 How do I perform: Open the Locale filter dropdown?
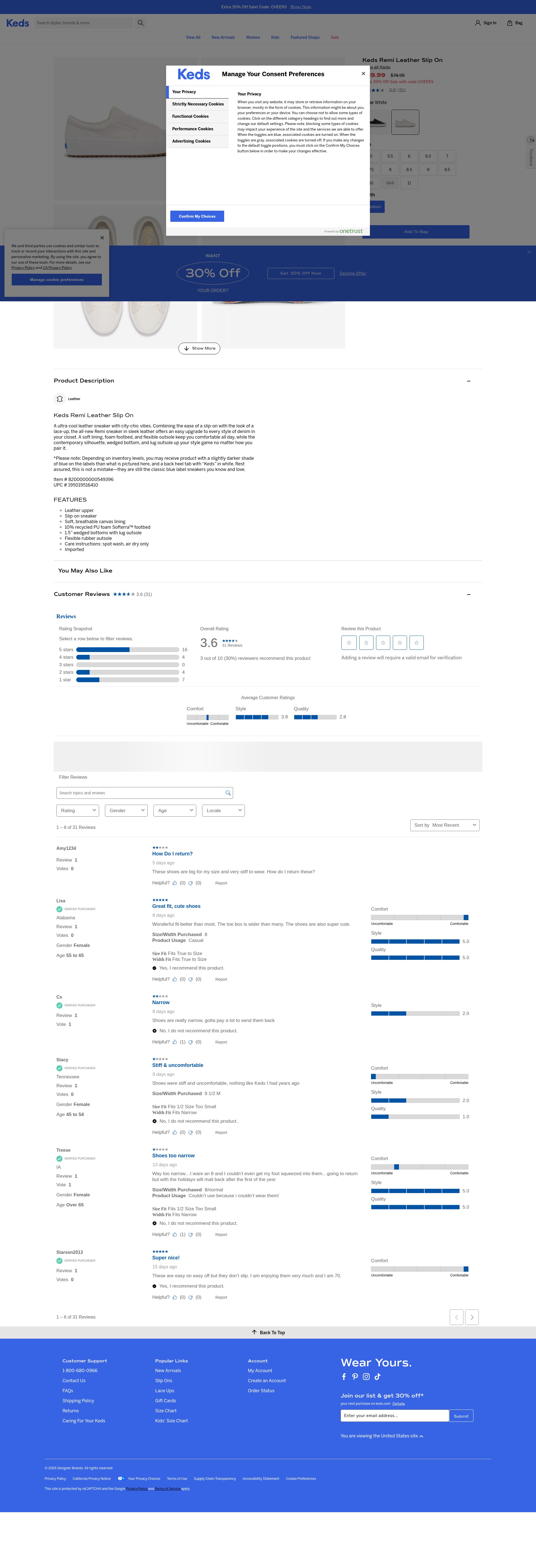(x=224, y=811)
